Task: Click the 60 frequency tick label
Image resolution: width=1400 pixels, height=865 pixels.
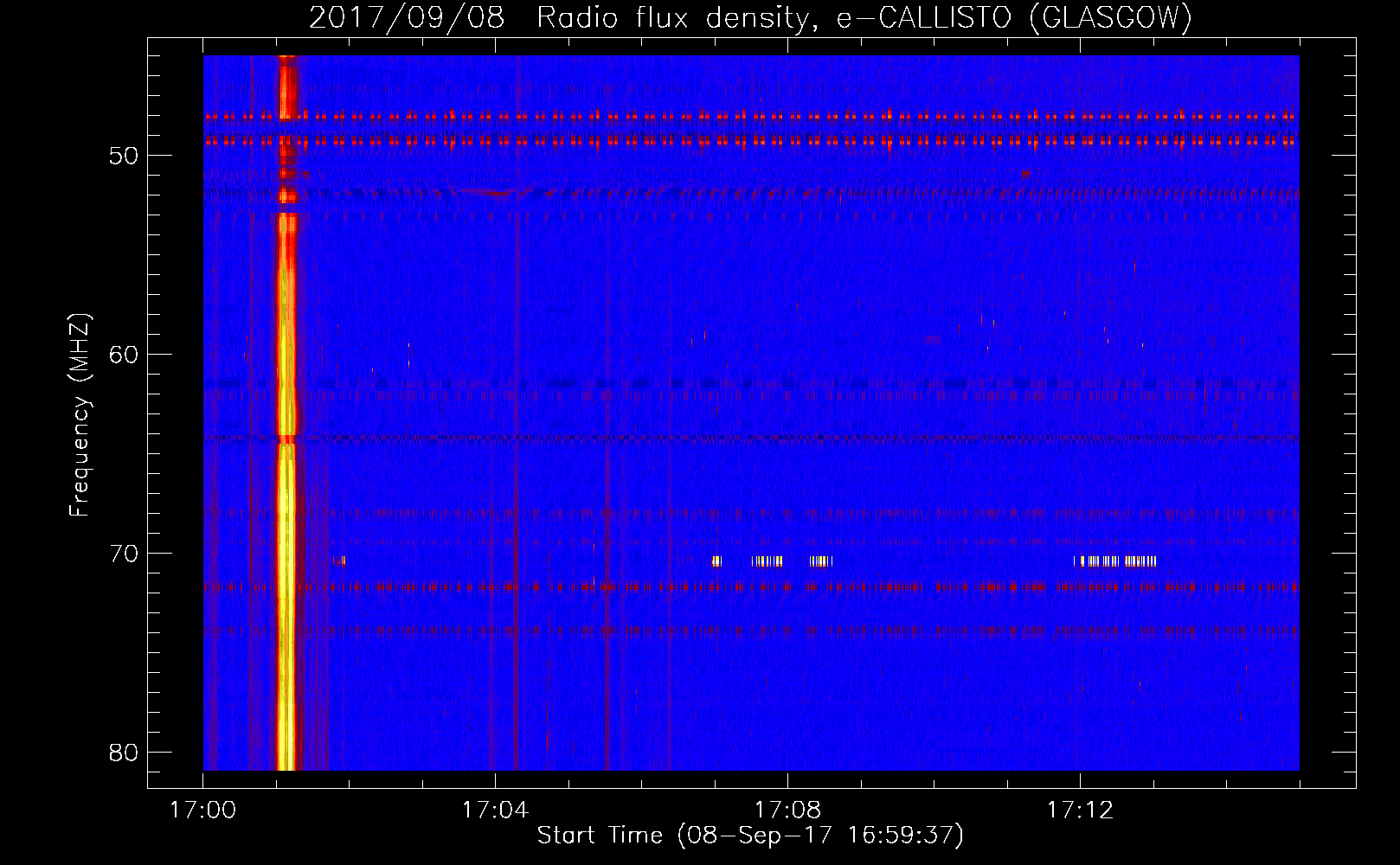Action: click(x=124, y=355)
